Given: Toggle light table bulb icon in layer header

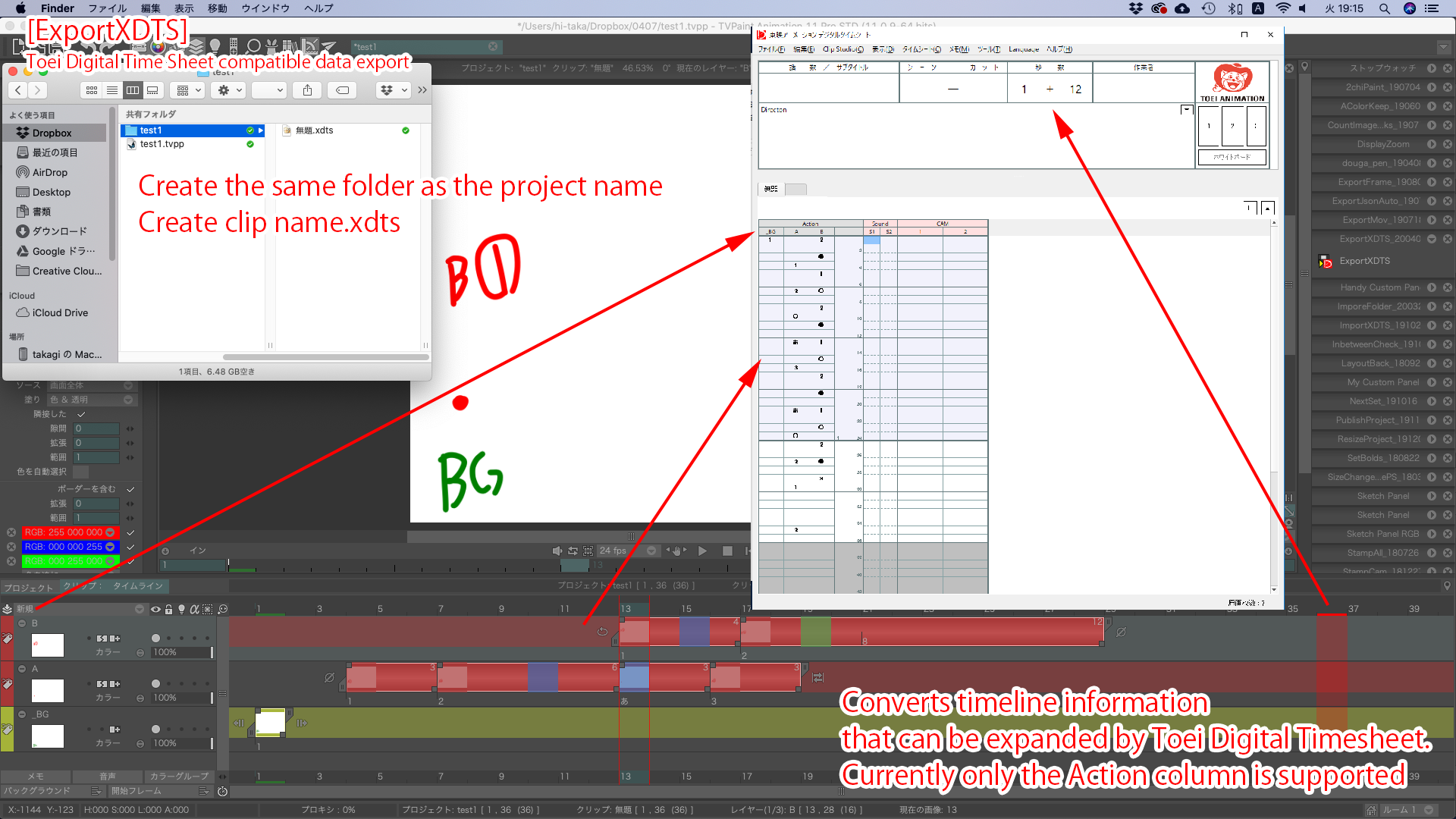Looking at the screenshot, I should click(x=181, y=609).
